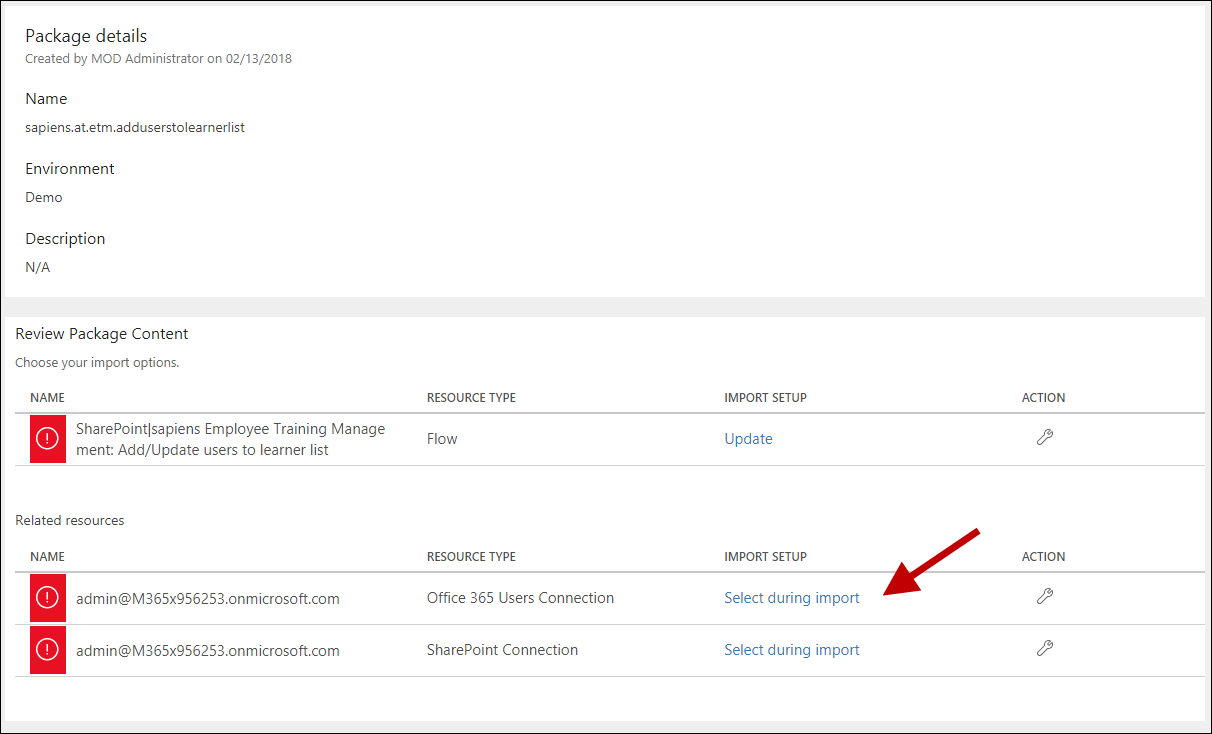Select admin email in SharePoint Connection row
The height and width of the screenshot is (734, 1212).
pos(208,651)
